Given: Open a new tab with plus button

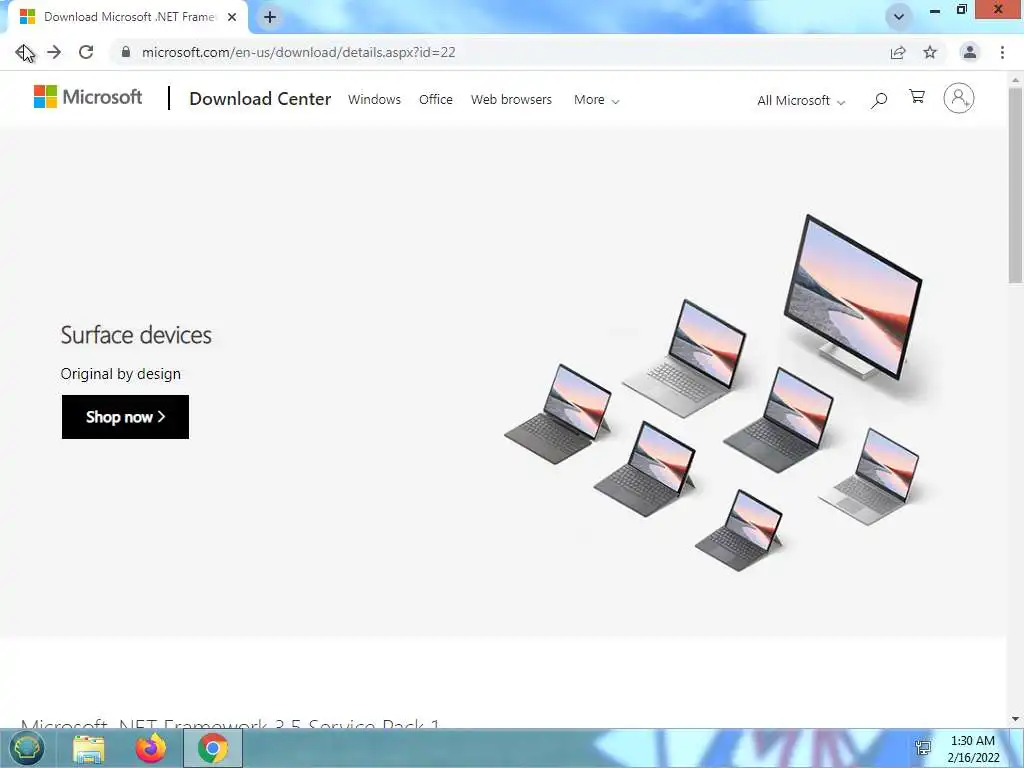Looking at the screenshot, I should [270, 17].
